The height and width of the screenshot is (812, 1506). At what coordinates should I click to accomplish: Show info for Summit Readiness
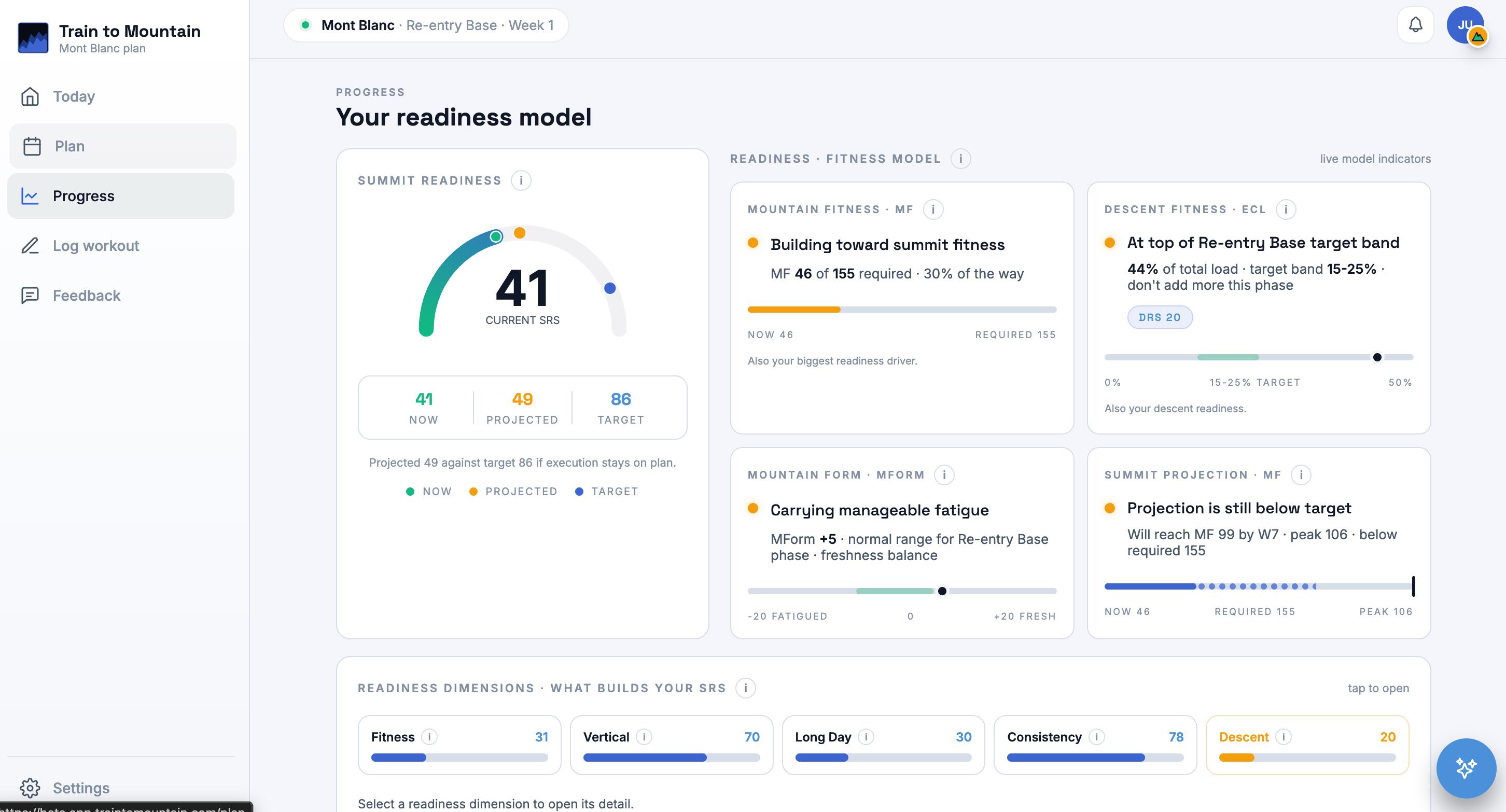coord(521,180)
